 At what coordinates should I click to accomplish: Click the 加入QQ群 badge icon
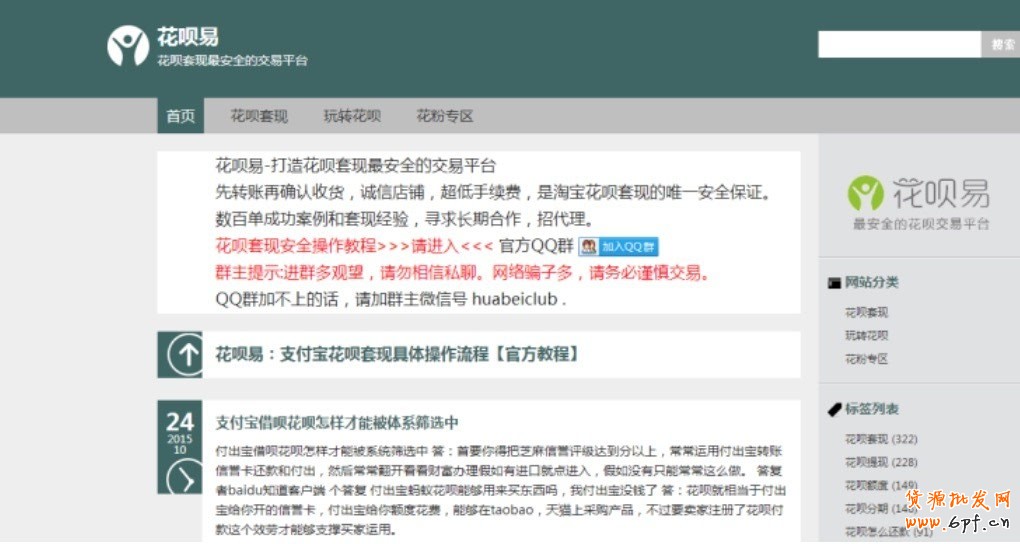(618, 246)
